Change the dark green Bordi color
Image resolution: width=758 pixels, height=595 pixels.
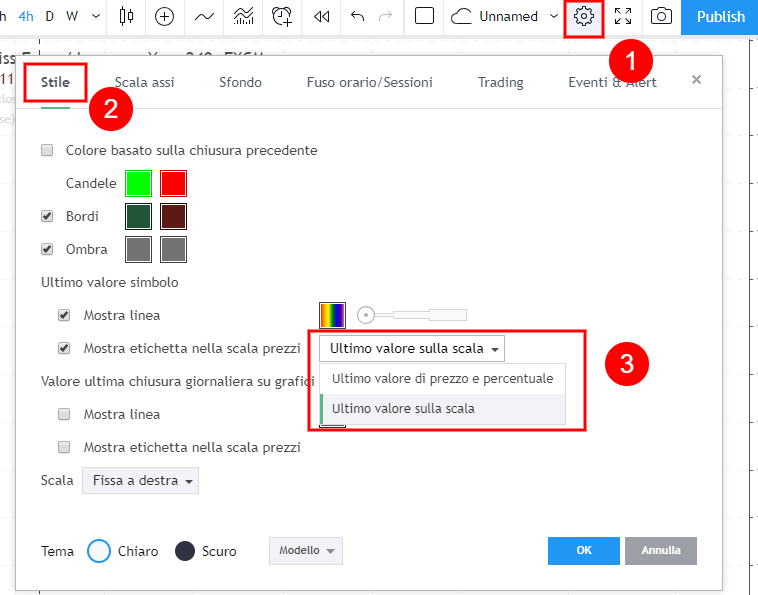139,216
